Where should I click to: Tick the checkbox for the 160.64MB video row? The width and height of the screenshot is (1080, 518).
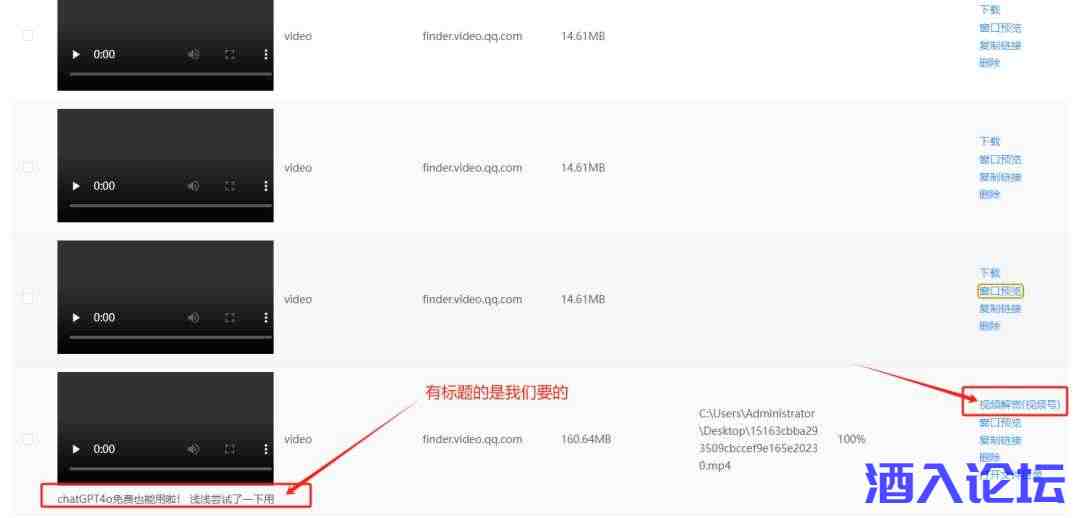click(28, 439)
